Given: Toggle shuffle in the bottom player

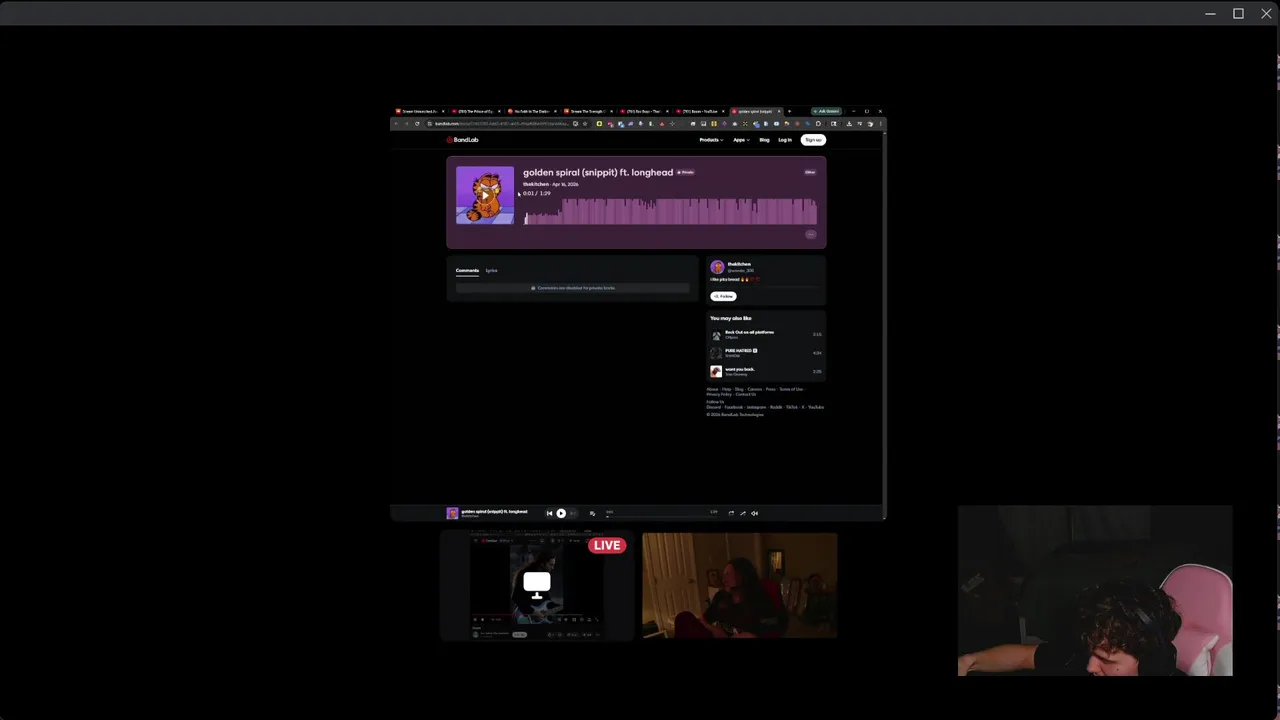Looking at the screenshot, I should [743, 513].
